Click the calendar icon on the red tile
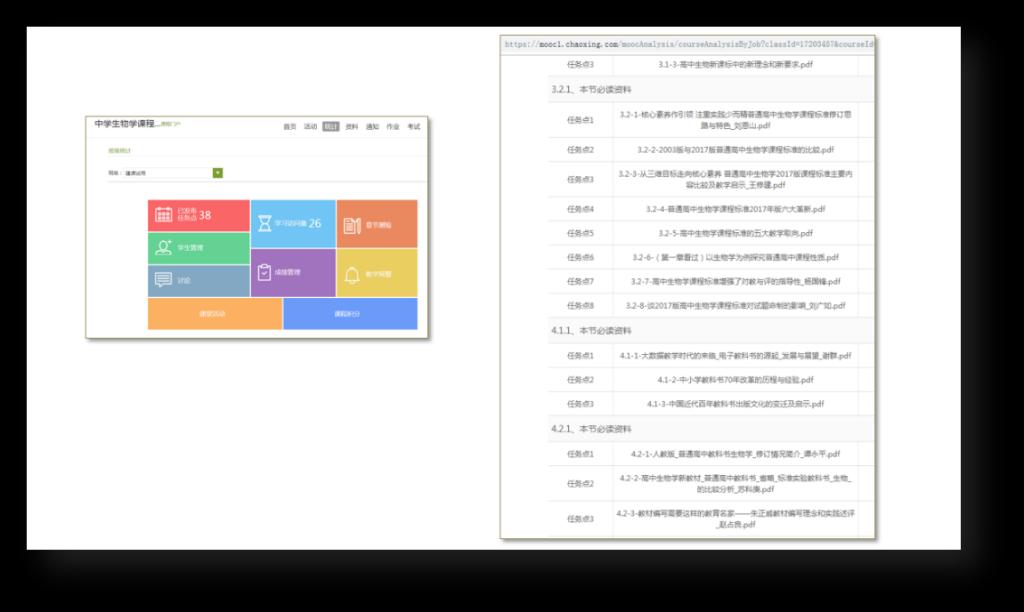This screenshot has width=1024, height=612. pos(164,214)
